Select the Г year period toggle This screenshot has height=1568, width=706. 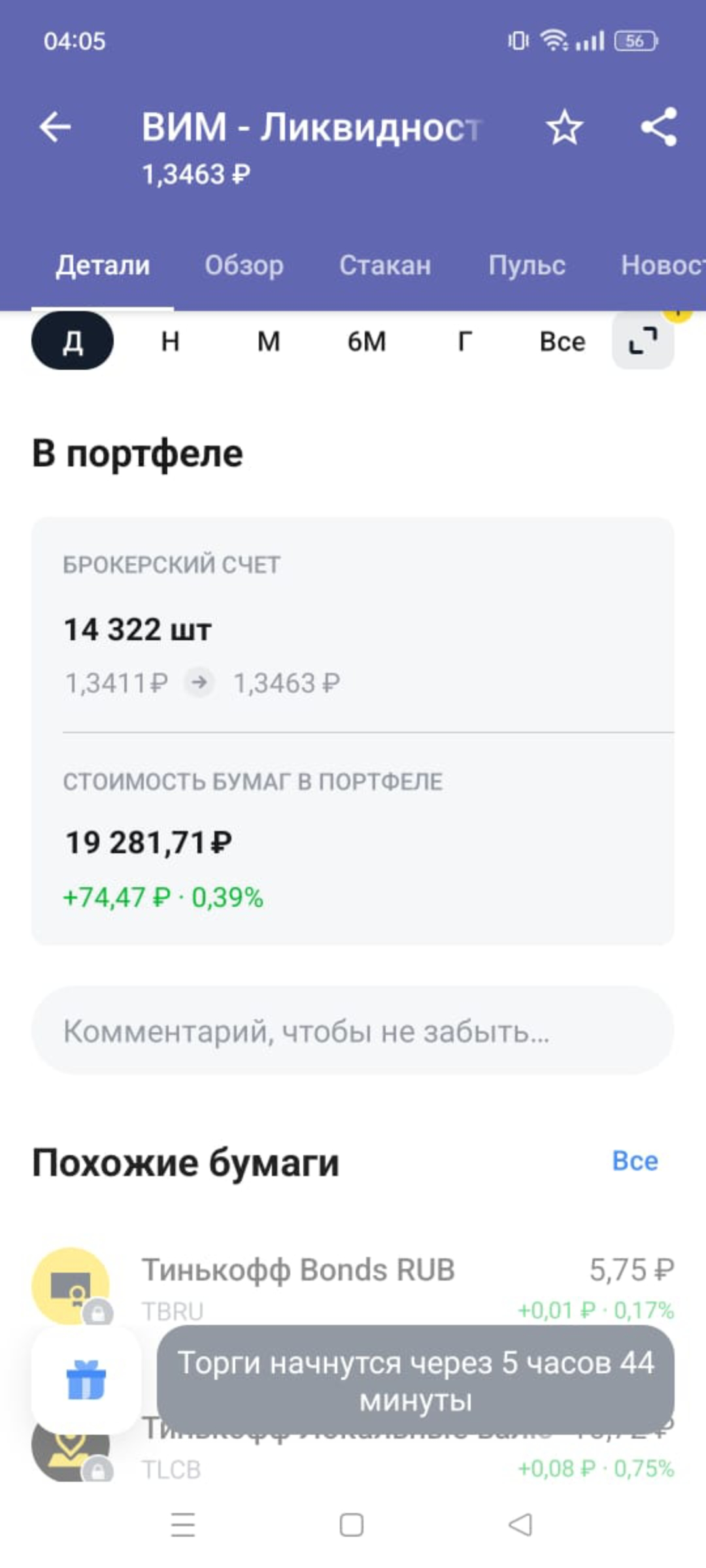click(465, 341)
